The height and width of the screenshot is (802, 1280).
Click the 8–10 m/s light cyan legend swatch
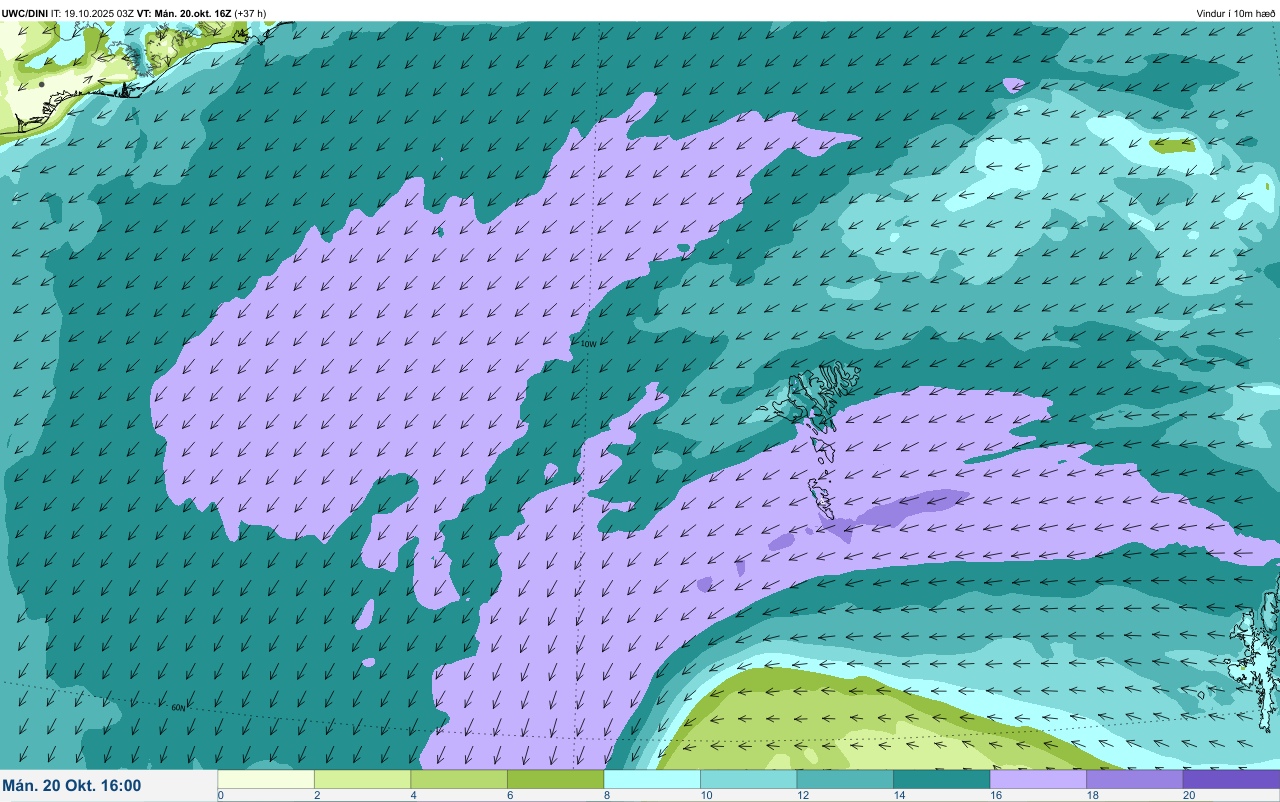(x=652, y=779)
